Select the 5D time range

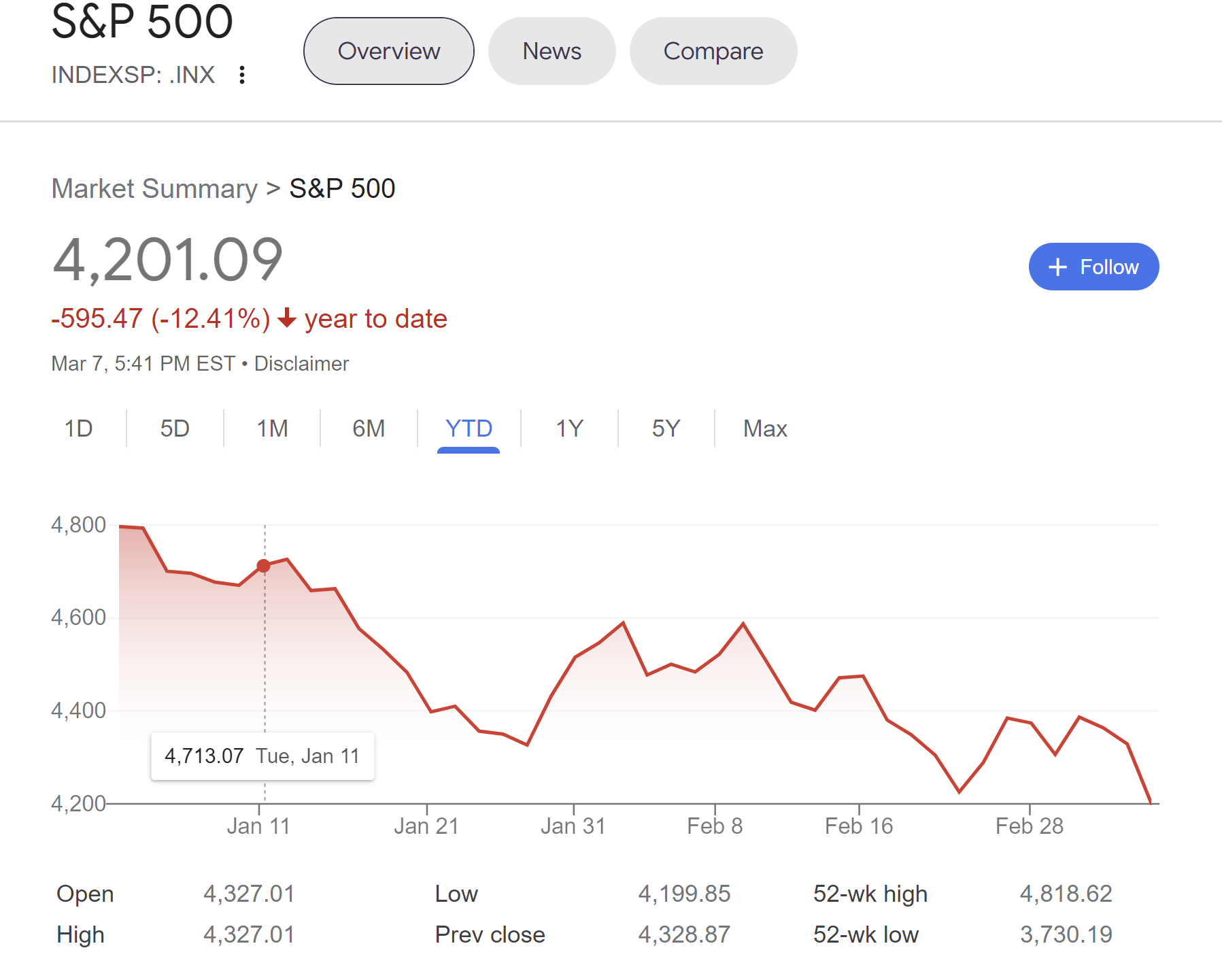point(175,428)
